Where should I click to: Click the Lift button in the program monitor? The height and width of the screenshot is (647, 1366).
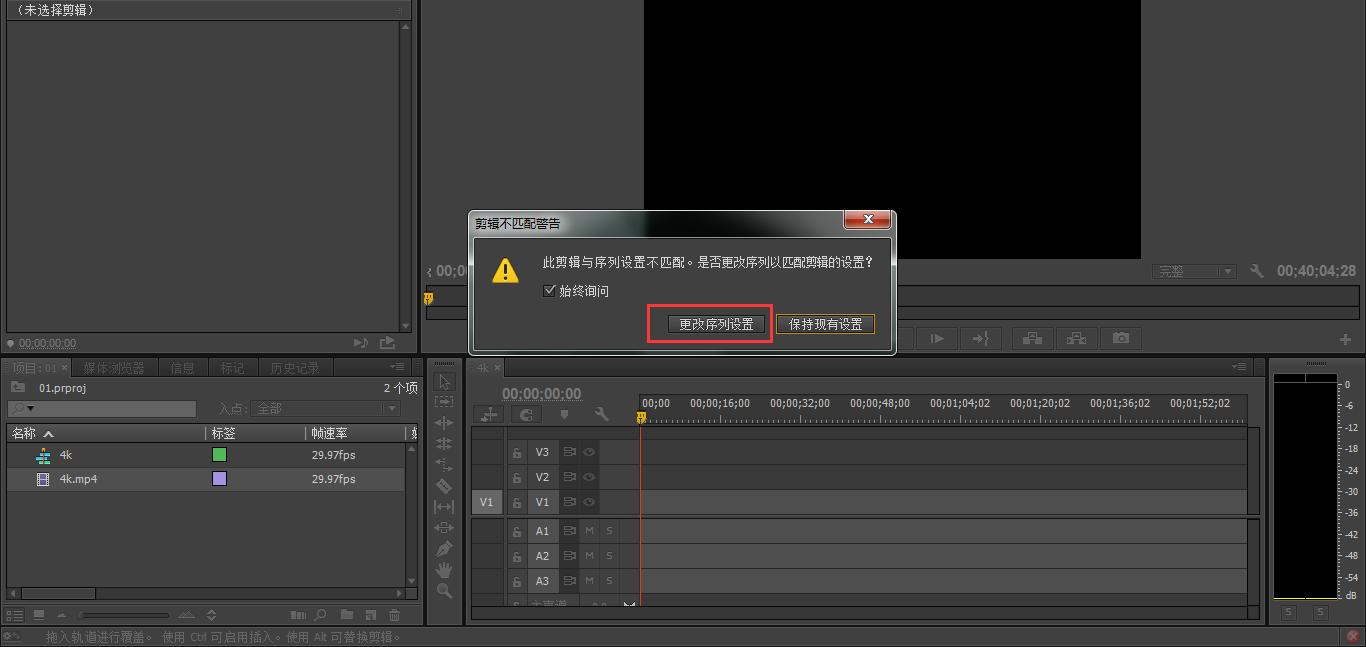[1032, 339]
